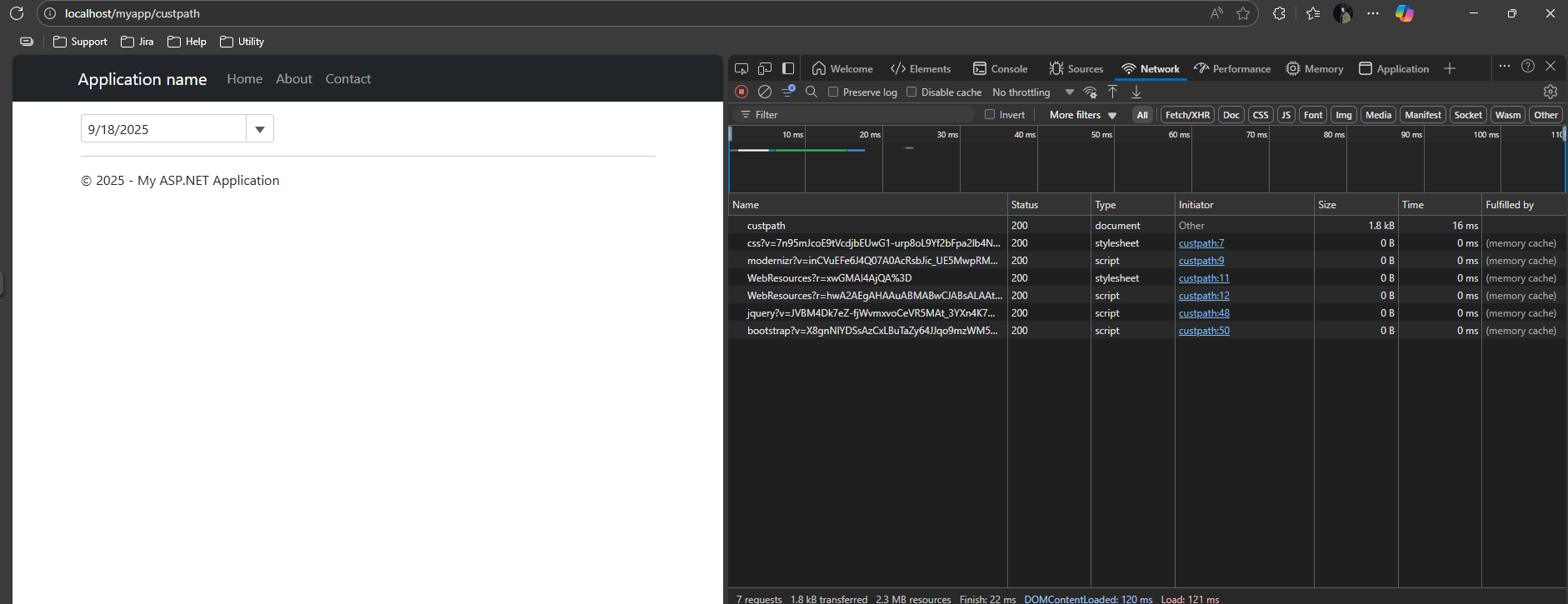Open the custpath:48 initiator link
This screenshot has width=1568, height=604.
tap(1204, 313)
